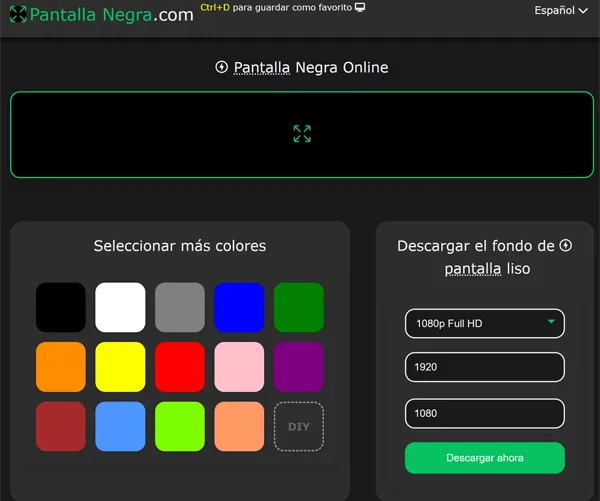Screen dimensions: 600x501
Task: Click the width field showing 1920
Action: [x=485, y=367]
